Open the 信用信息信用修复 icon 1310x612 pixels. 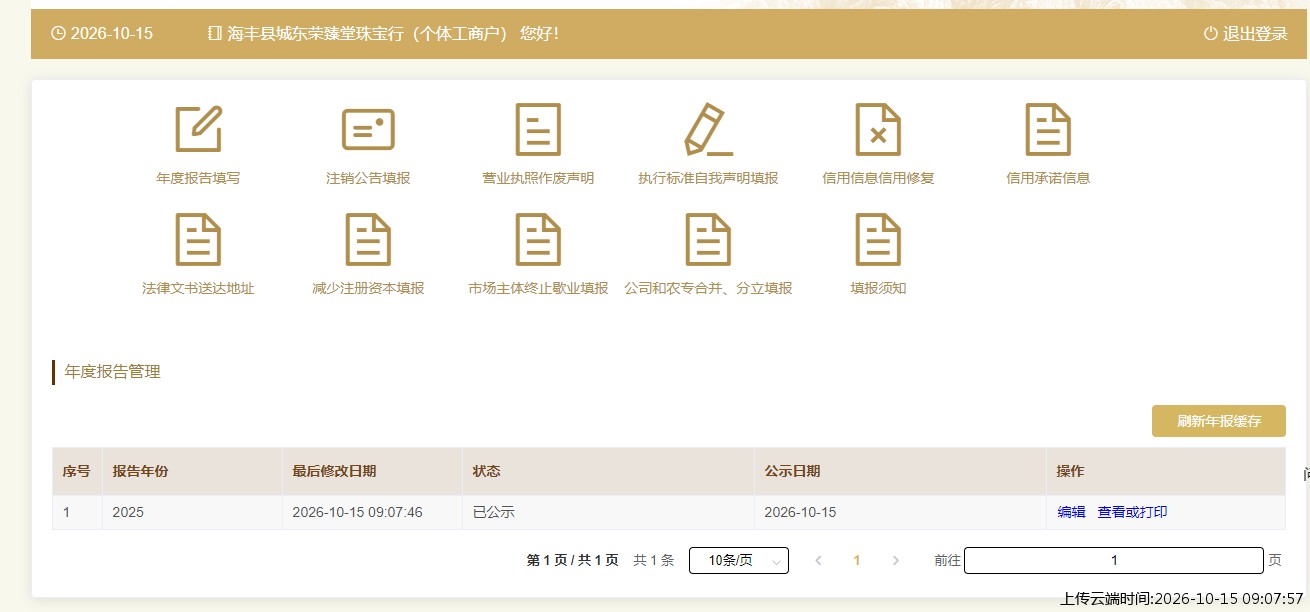(x=878, y=129)
